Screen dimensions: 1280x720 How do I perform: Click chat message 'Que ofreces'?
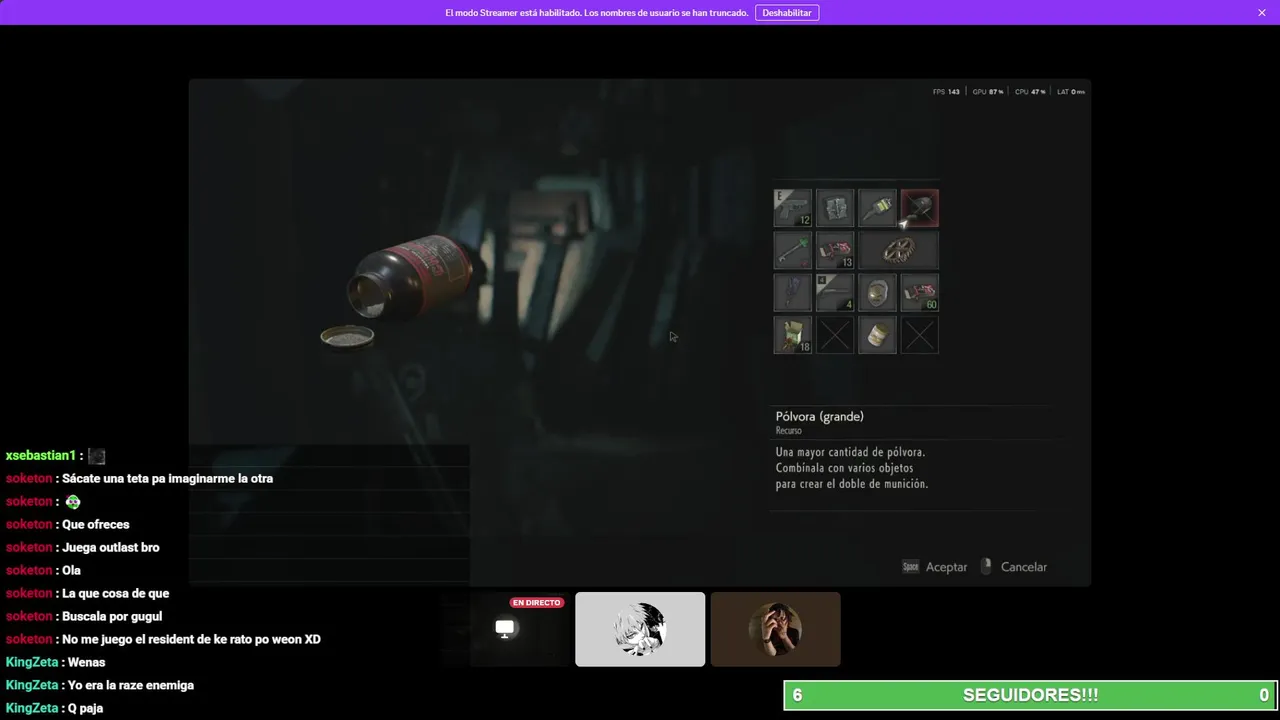(96, 525)
